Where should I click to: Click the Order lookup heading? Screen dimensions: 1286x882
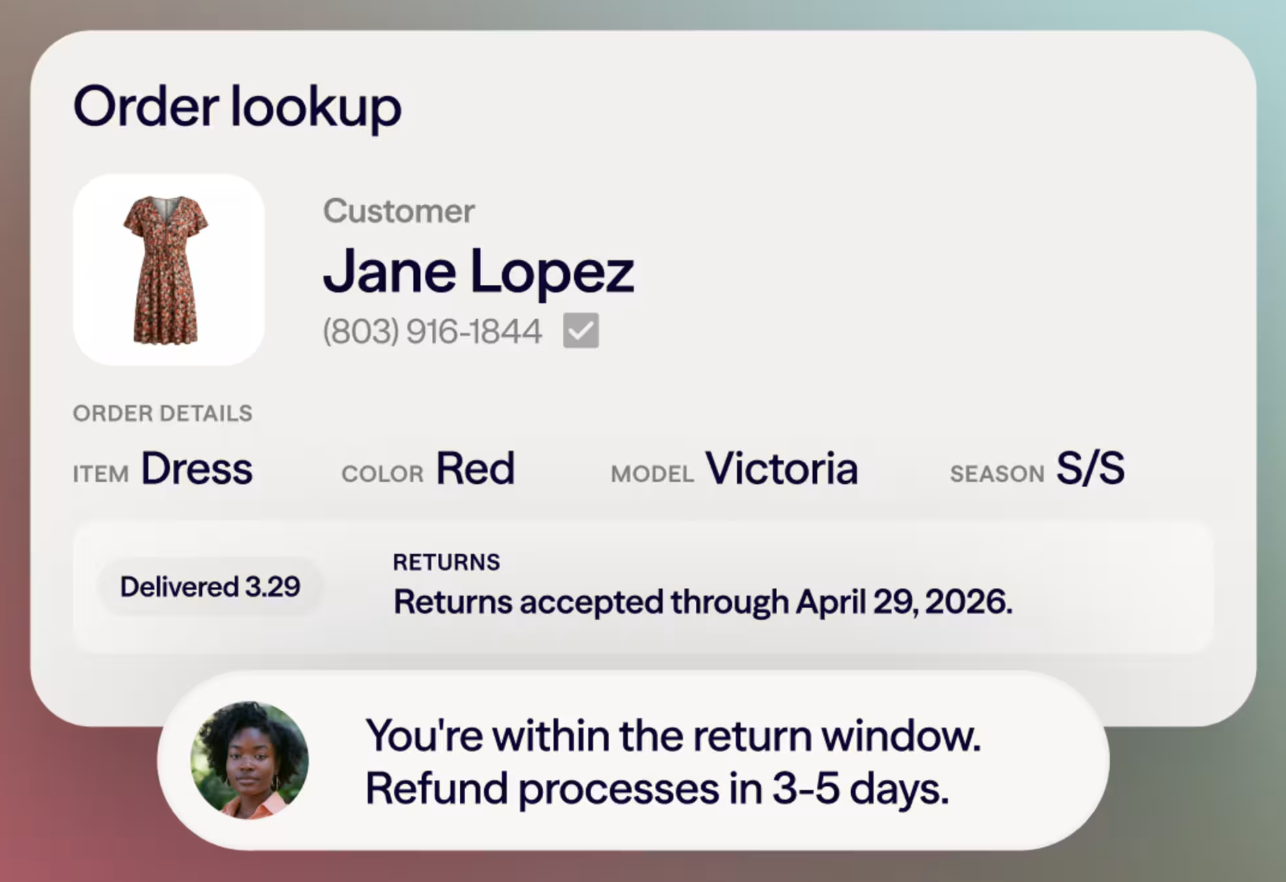point(238,107)
